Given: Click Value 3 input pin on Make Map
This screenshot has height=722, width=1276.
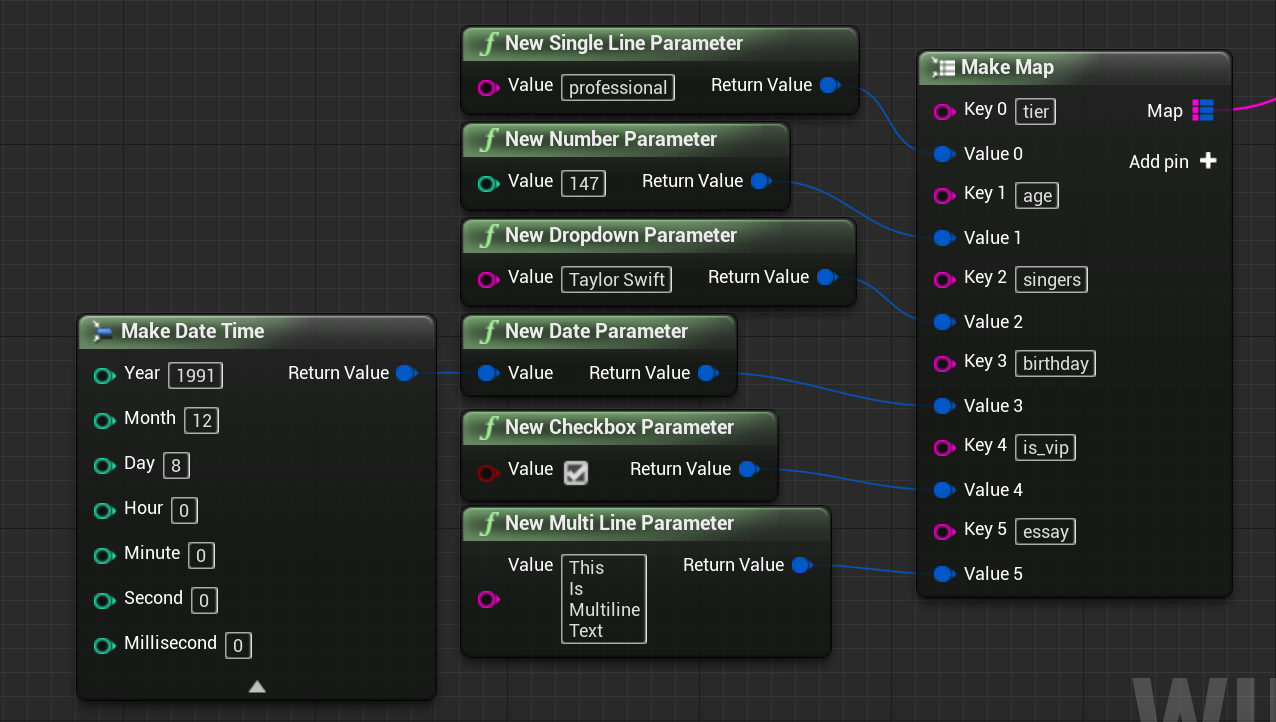Looking at the screenshot, I should [943, 406].
